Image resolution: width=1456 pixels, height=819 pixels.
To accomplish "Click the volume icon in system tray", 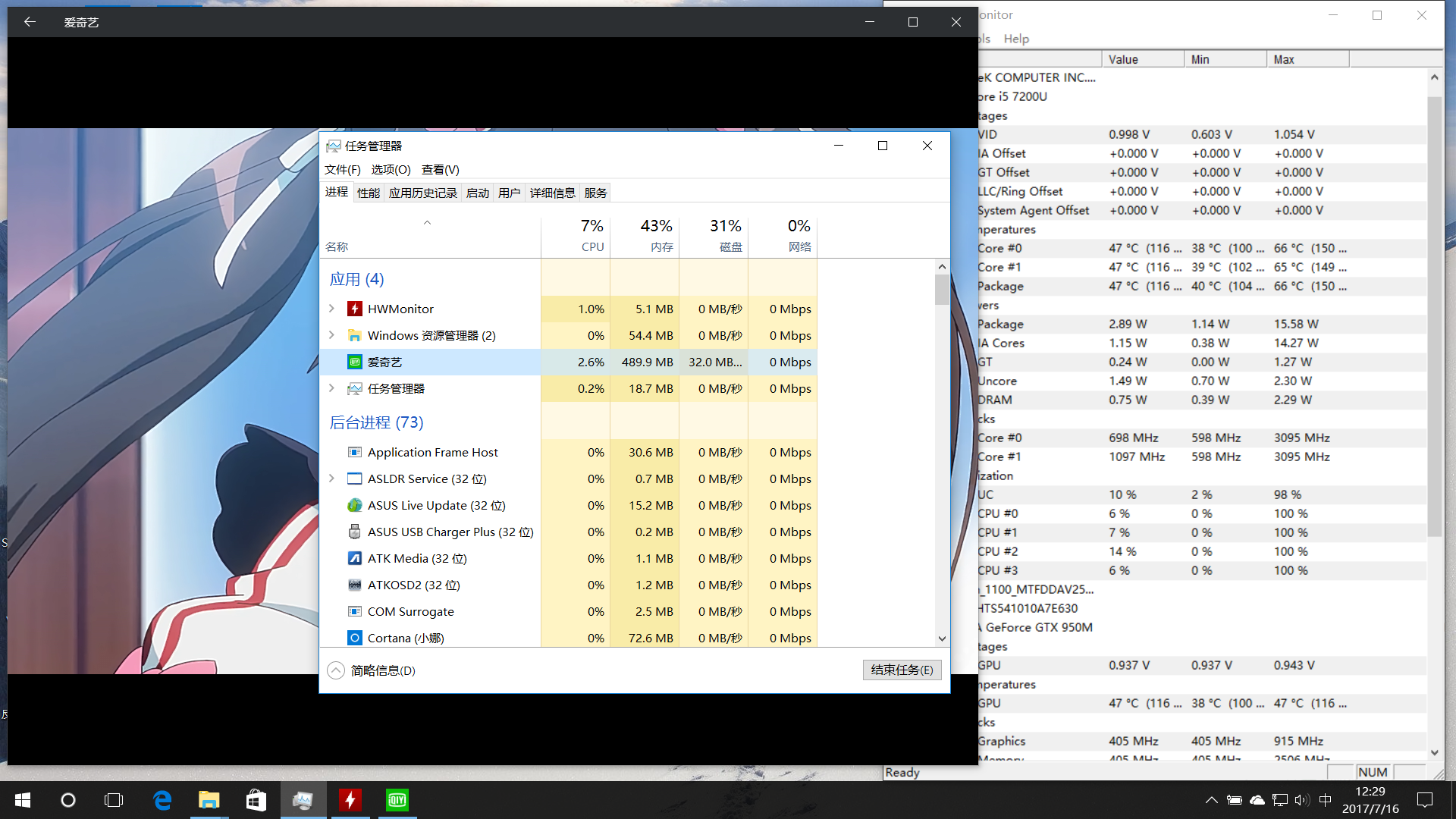I will point(1302,800).
